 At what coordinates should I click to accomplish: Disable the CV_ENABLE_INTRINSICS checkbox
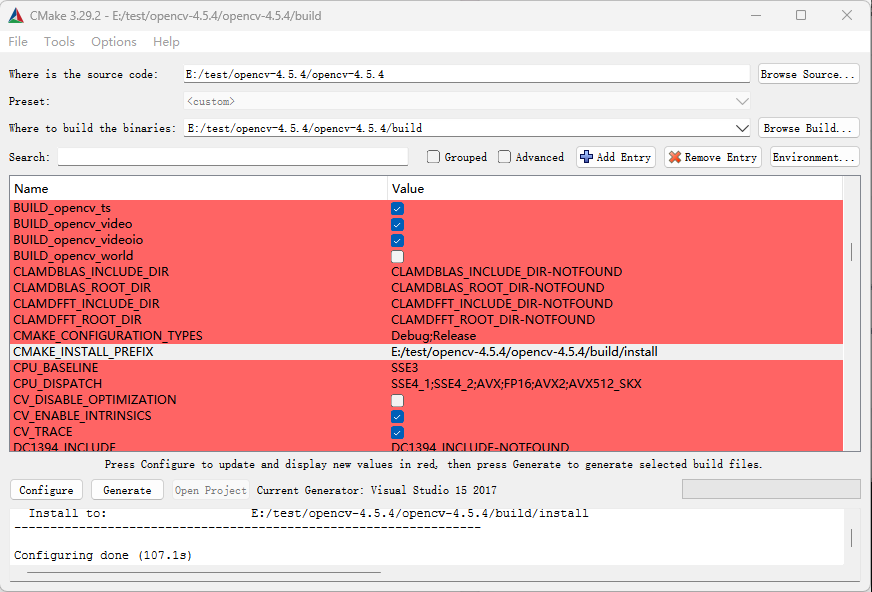[x=397, y=416]
